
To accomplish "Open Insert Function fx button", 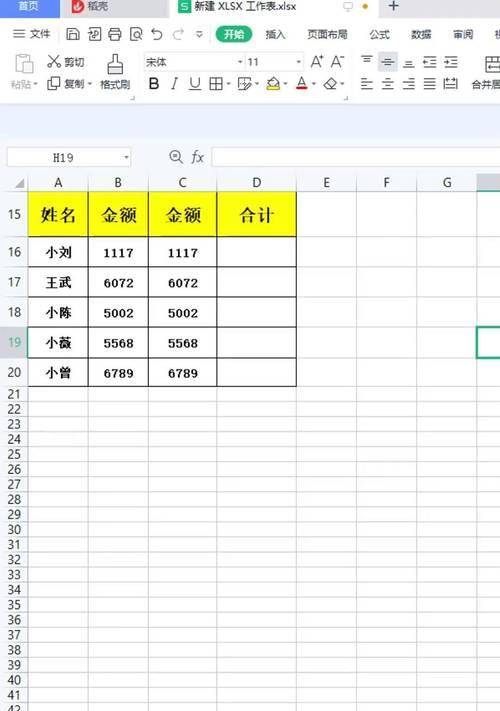I will 197,157.
